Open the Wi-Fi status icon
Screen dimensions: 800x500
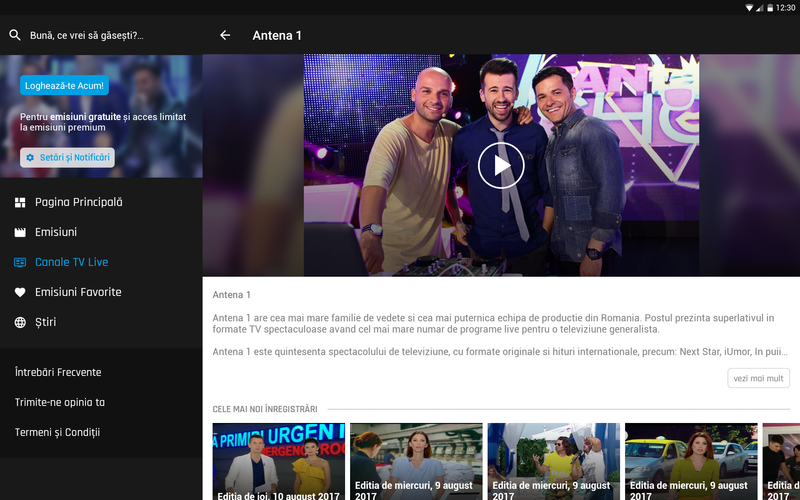point(749,8)
